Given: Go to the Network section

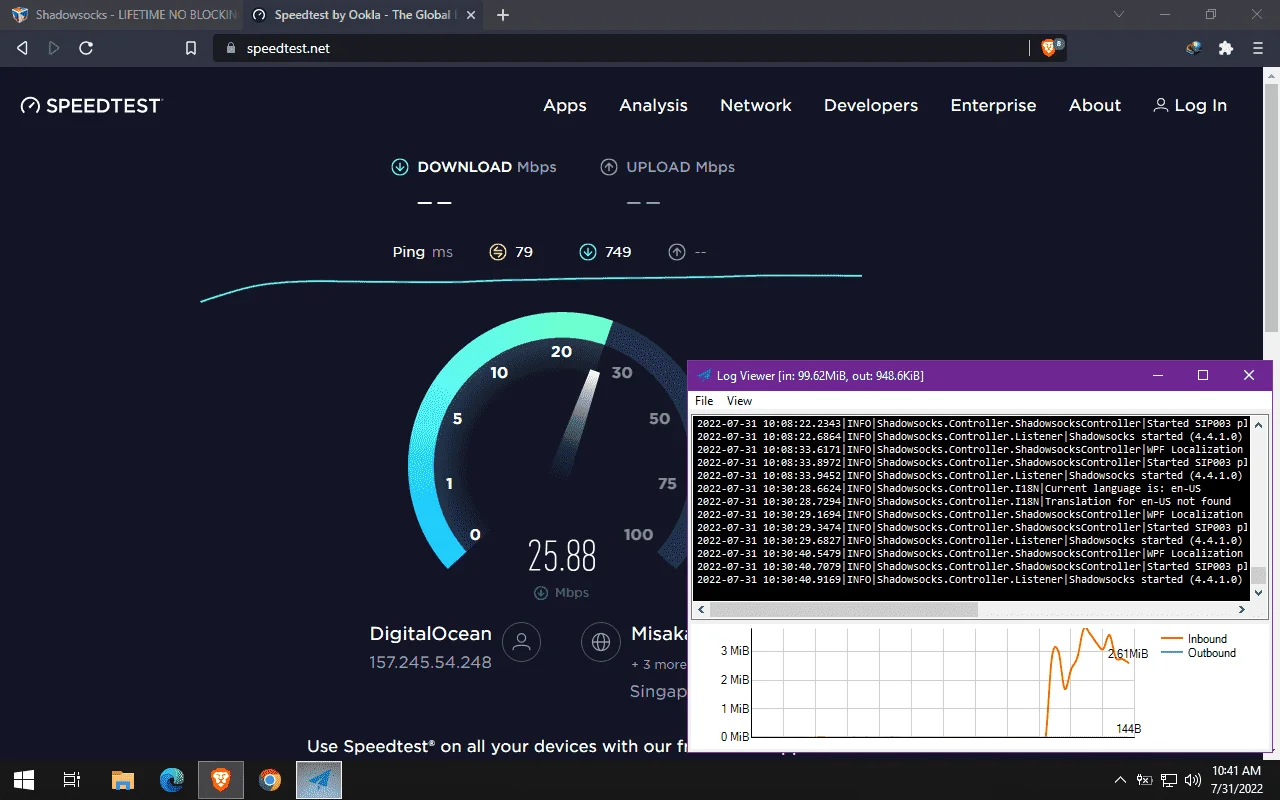Looking at the screenshot, I should point(756,105).
